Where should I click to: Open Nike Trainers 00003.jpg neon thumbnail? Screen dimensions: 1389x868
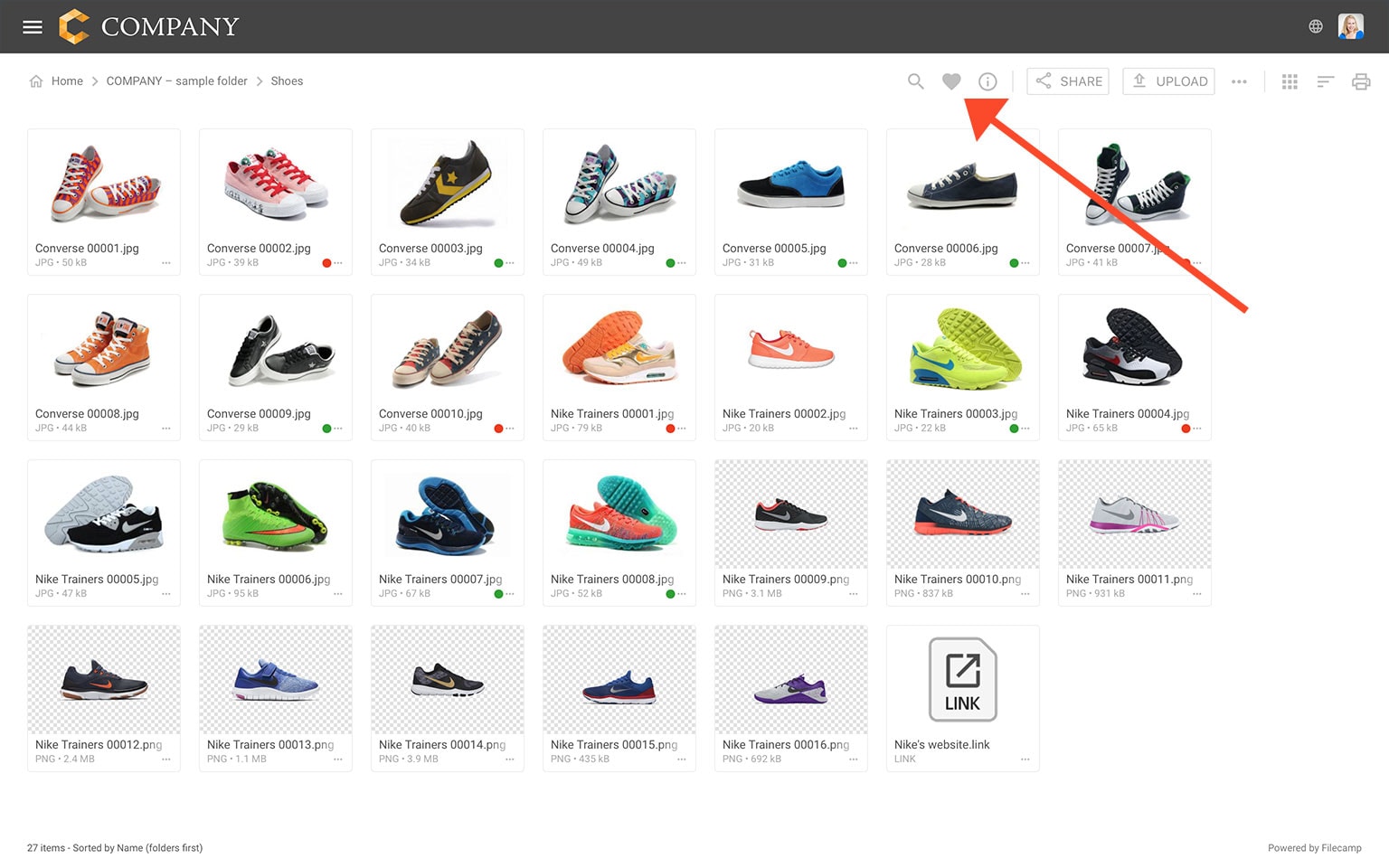[x=963, y=350]
